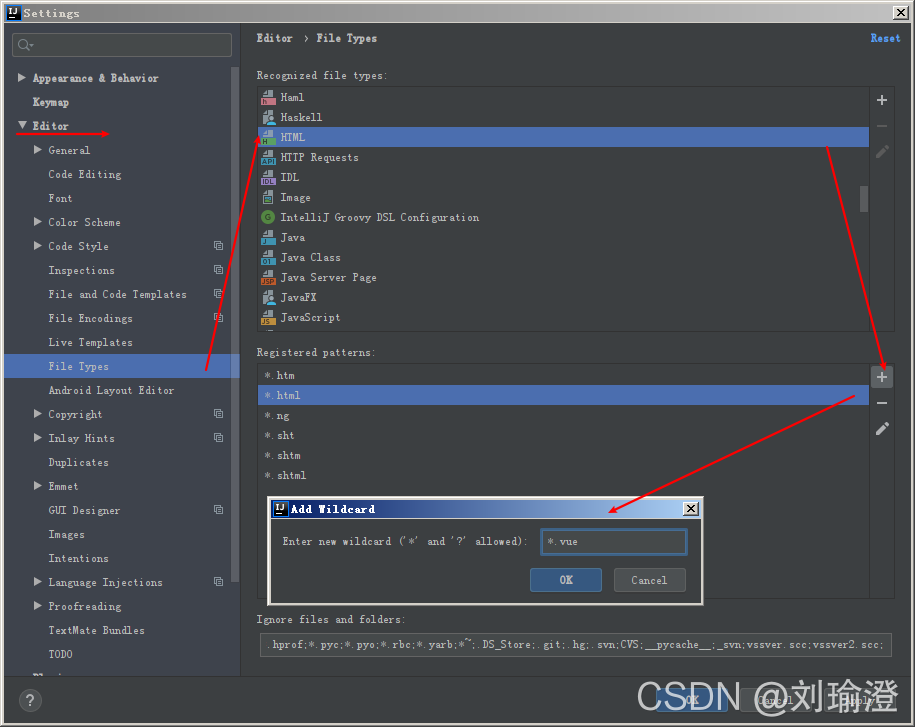
Task: Click the JavaFX file type icon
Action: coord(268,298)
